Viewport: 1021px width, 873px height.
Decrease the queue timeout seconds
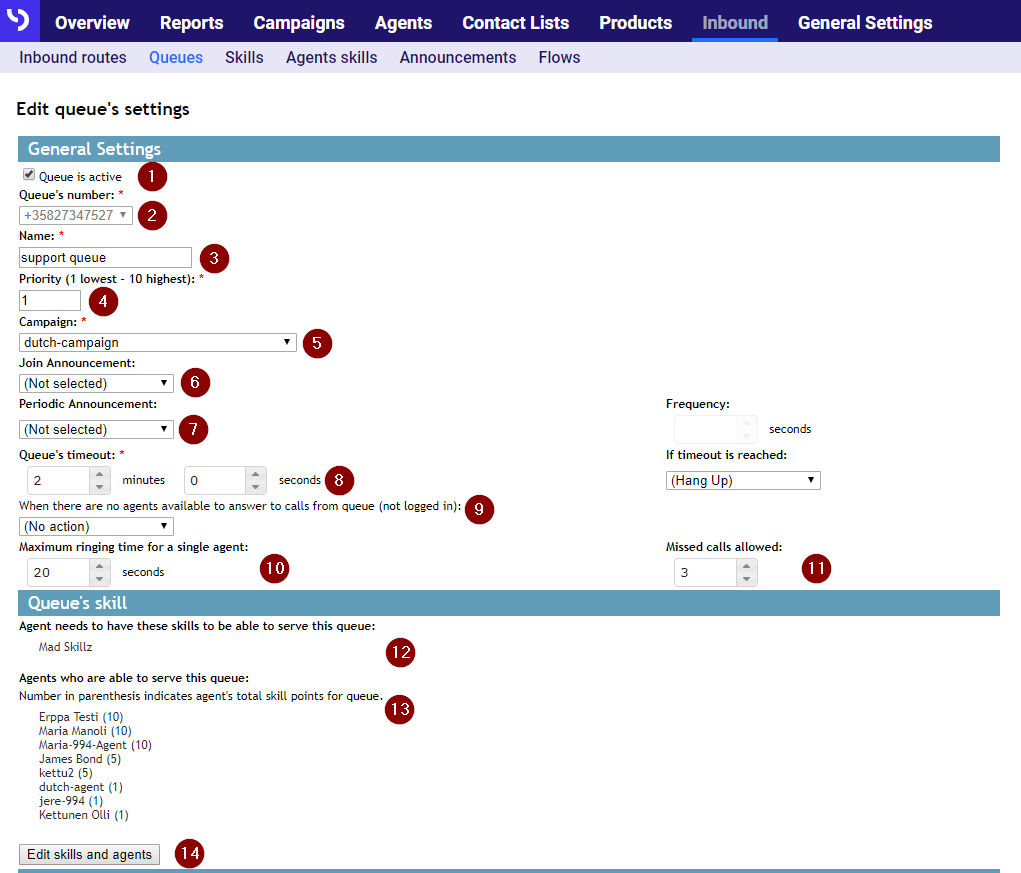click(x=256, y=487)
